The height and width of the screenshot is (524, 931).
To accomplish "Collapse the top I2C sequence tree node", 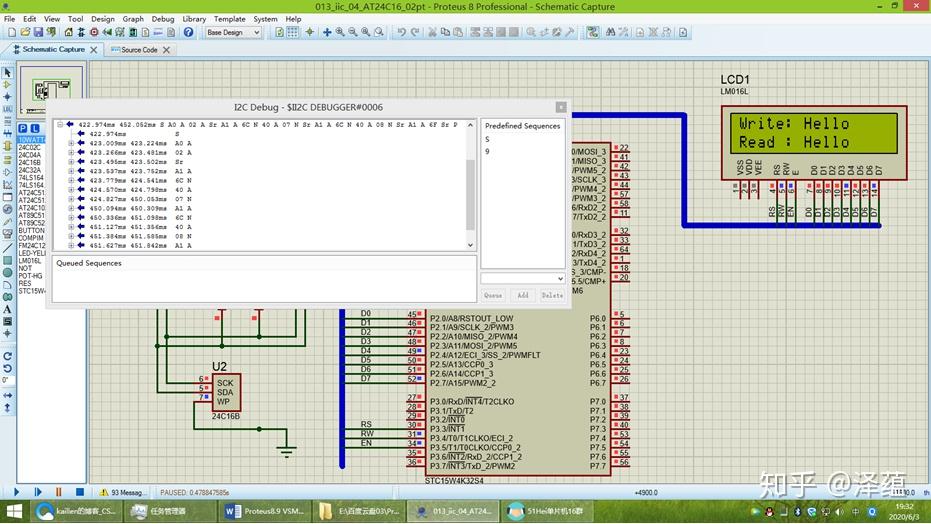I will (59, 125).
